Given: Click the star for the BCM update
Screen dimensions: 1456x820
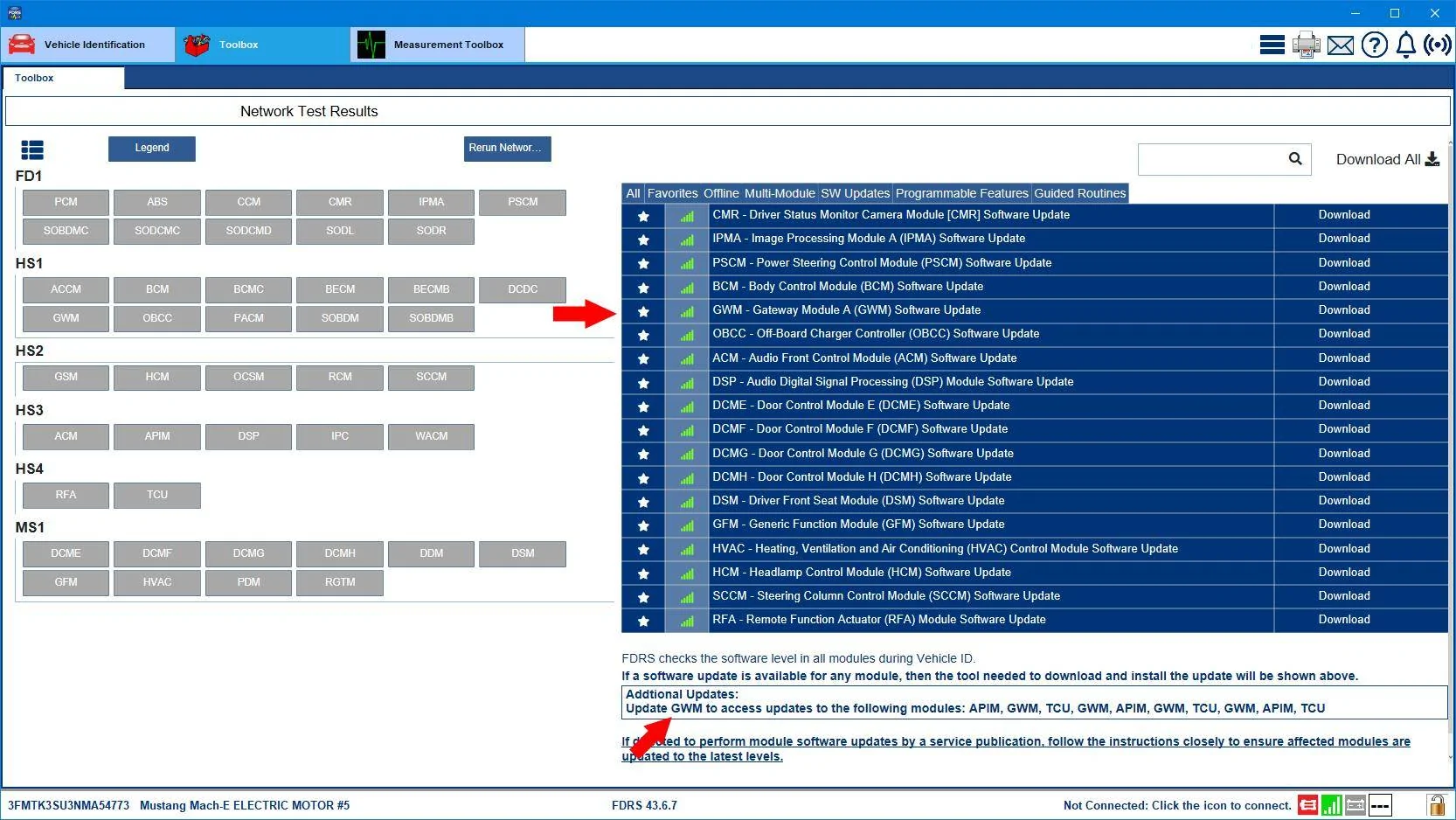Looking at the screenshot, I should tap(643, 288).
